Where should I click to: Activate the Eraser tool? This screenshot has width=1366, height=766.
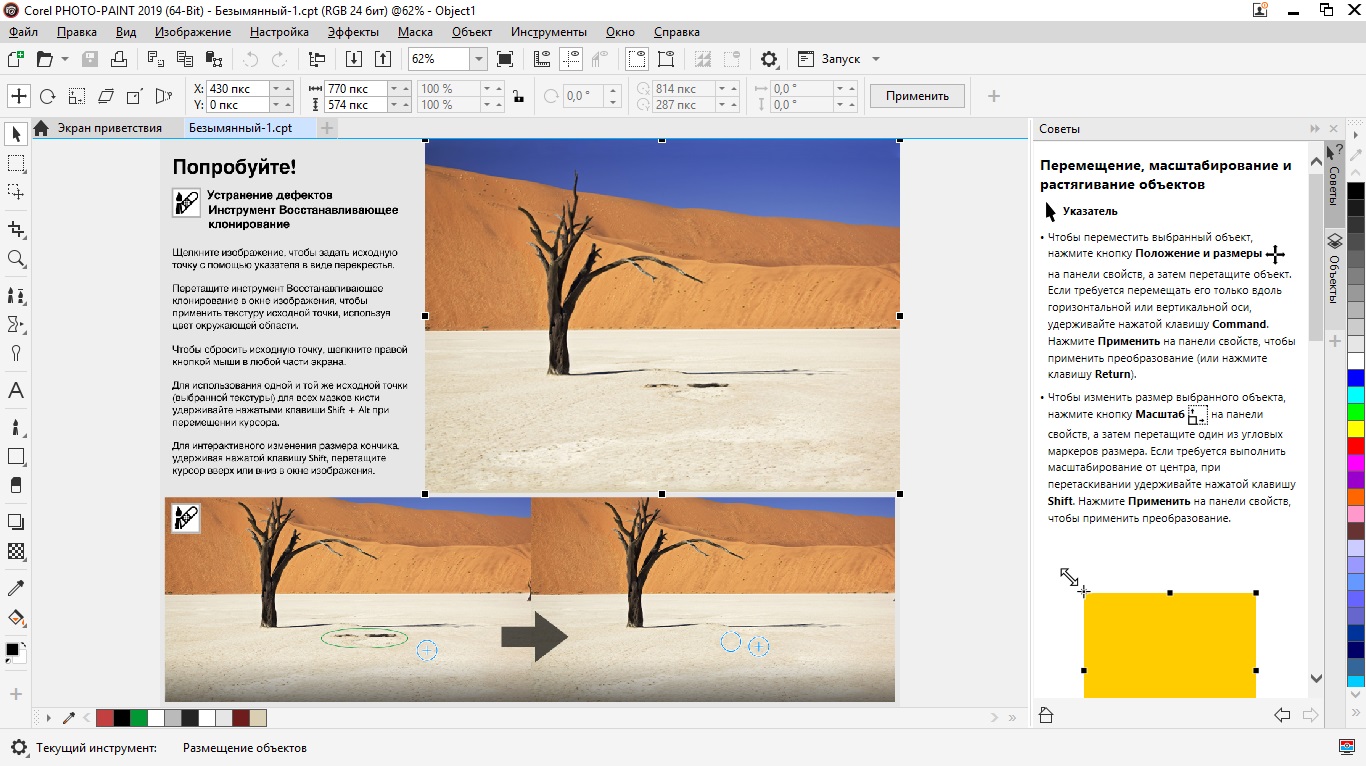(x=16, y=485)
